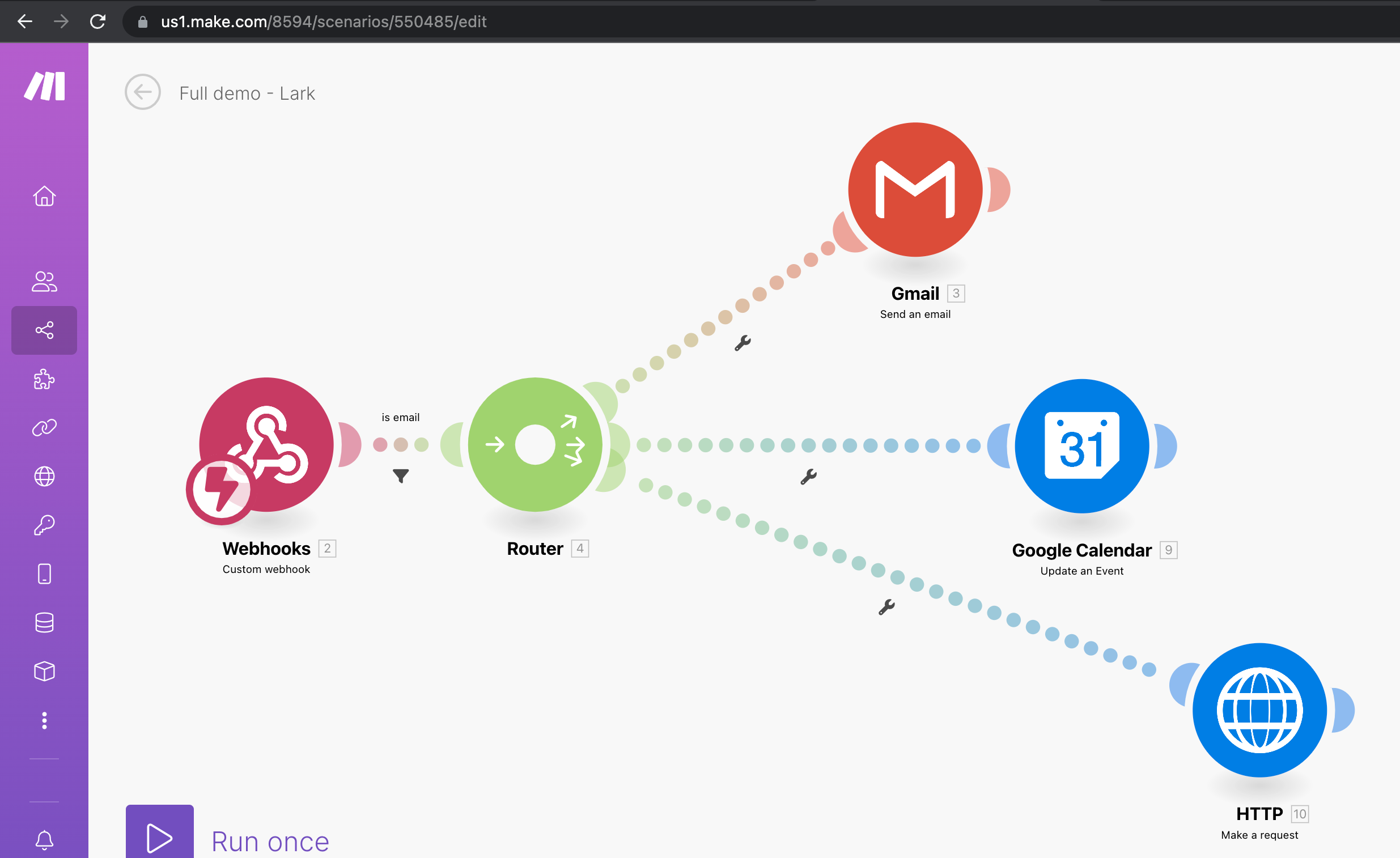Click the Gmail module's right-side add connector
Screen dimensions: 1400x858
click(999, 190)
